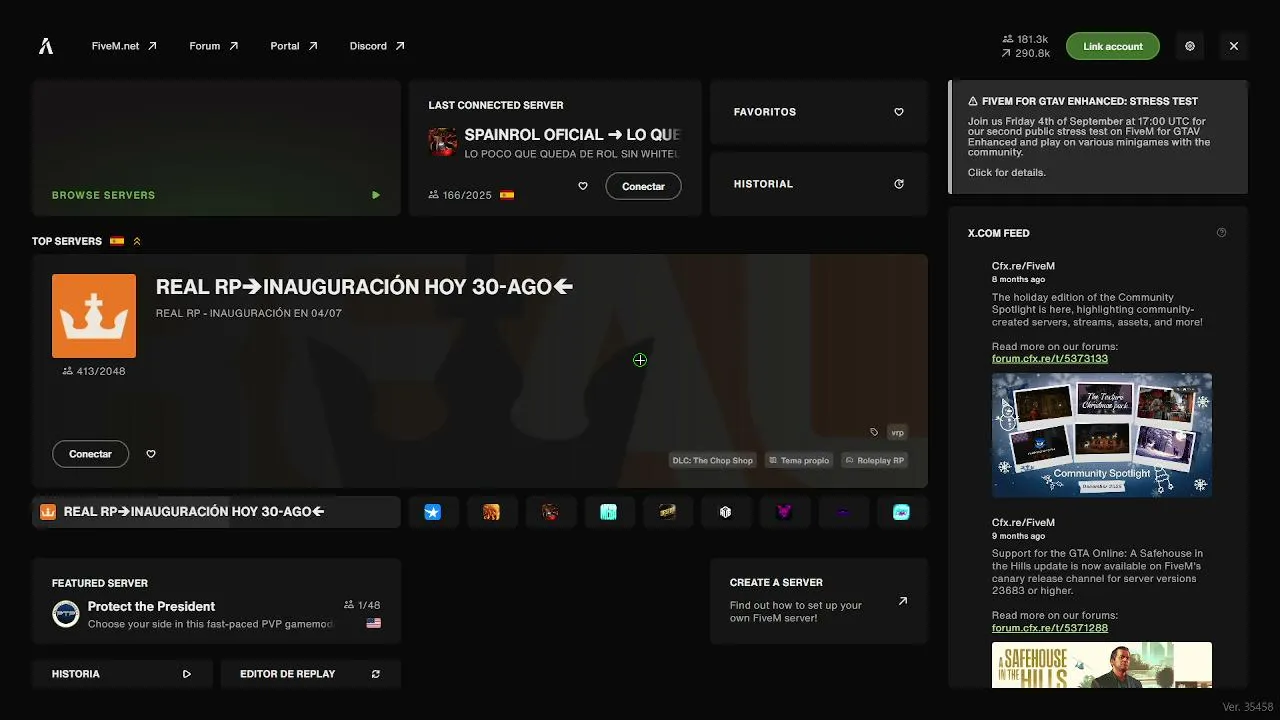Click the arrow icon on Create a Server
The image size is (1280, 720).
(x=902, y=601)
